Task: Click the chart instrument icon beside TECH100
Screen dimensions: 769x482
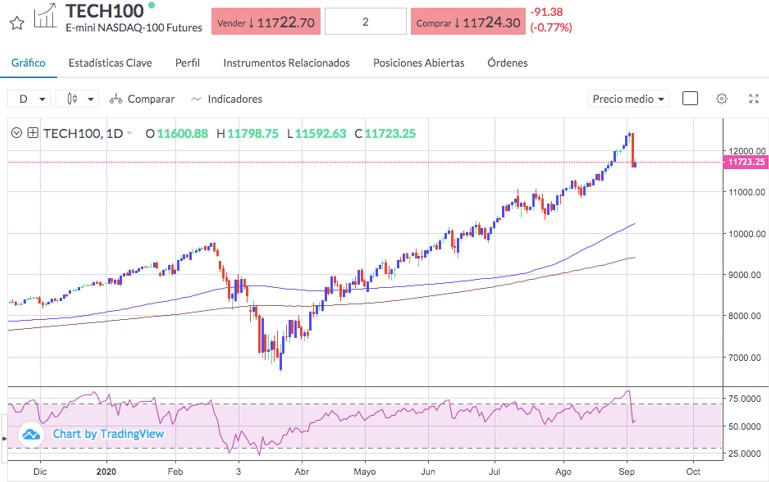Action: [45, 16]
